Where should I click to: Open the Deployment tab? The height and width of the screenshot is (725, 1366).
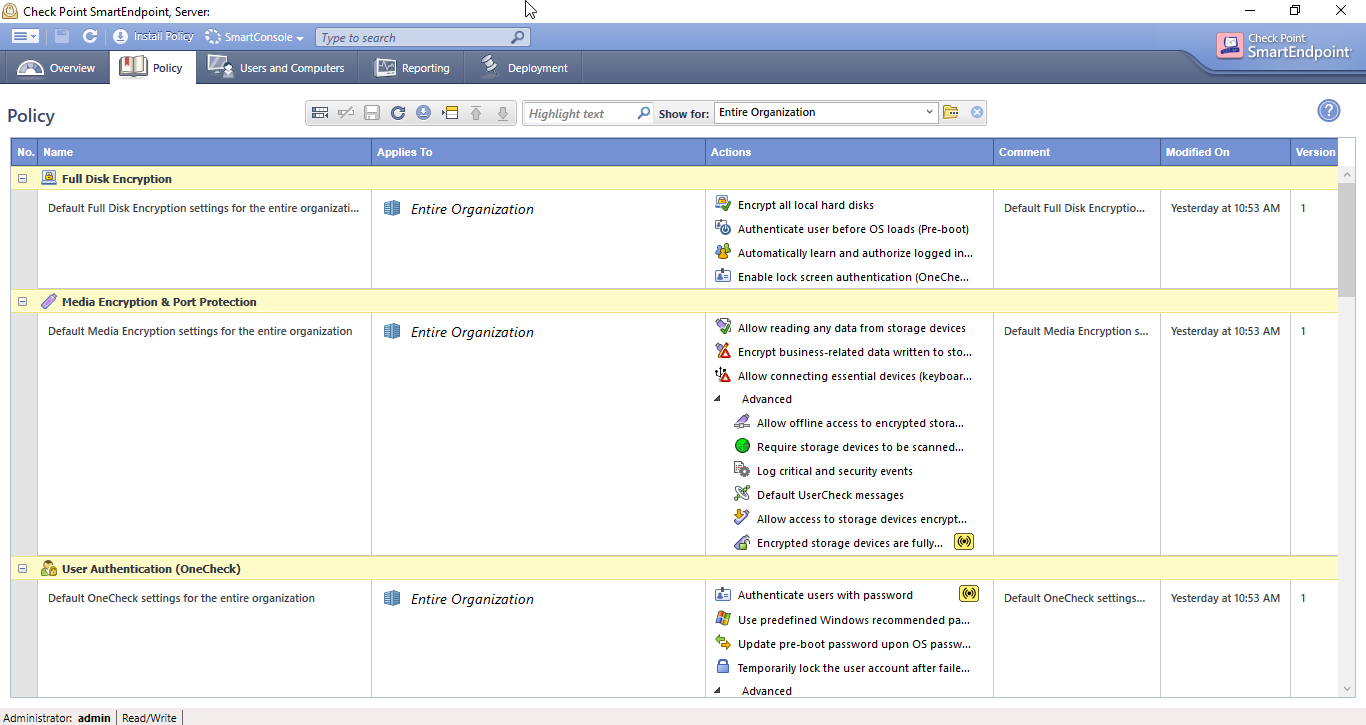[x=524, y=68]
